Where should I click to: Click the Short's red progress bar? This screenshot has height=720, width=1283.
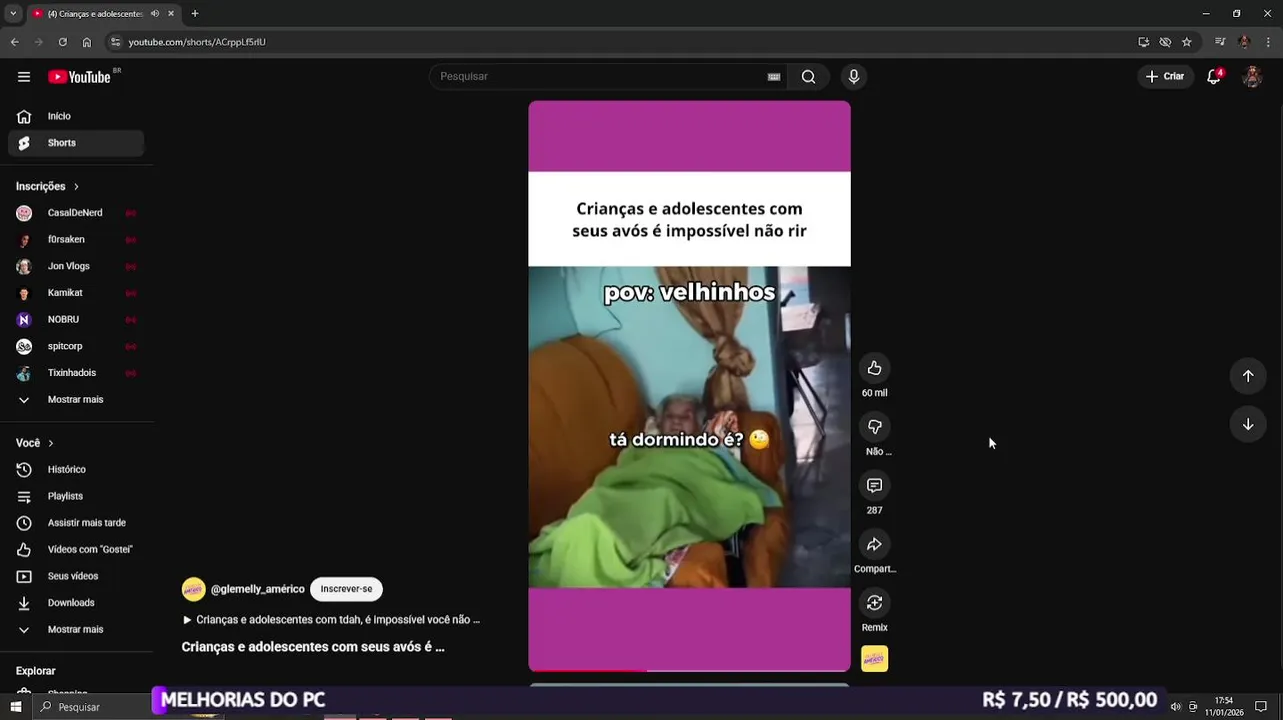pyautogui.click(x=587, y=670)
